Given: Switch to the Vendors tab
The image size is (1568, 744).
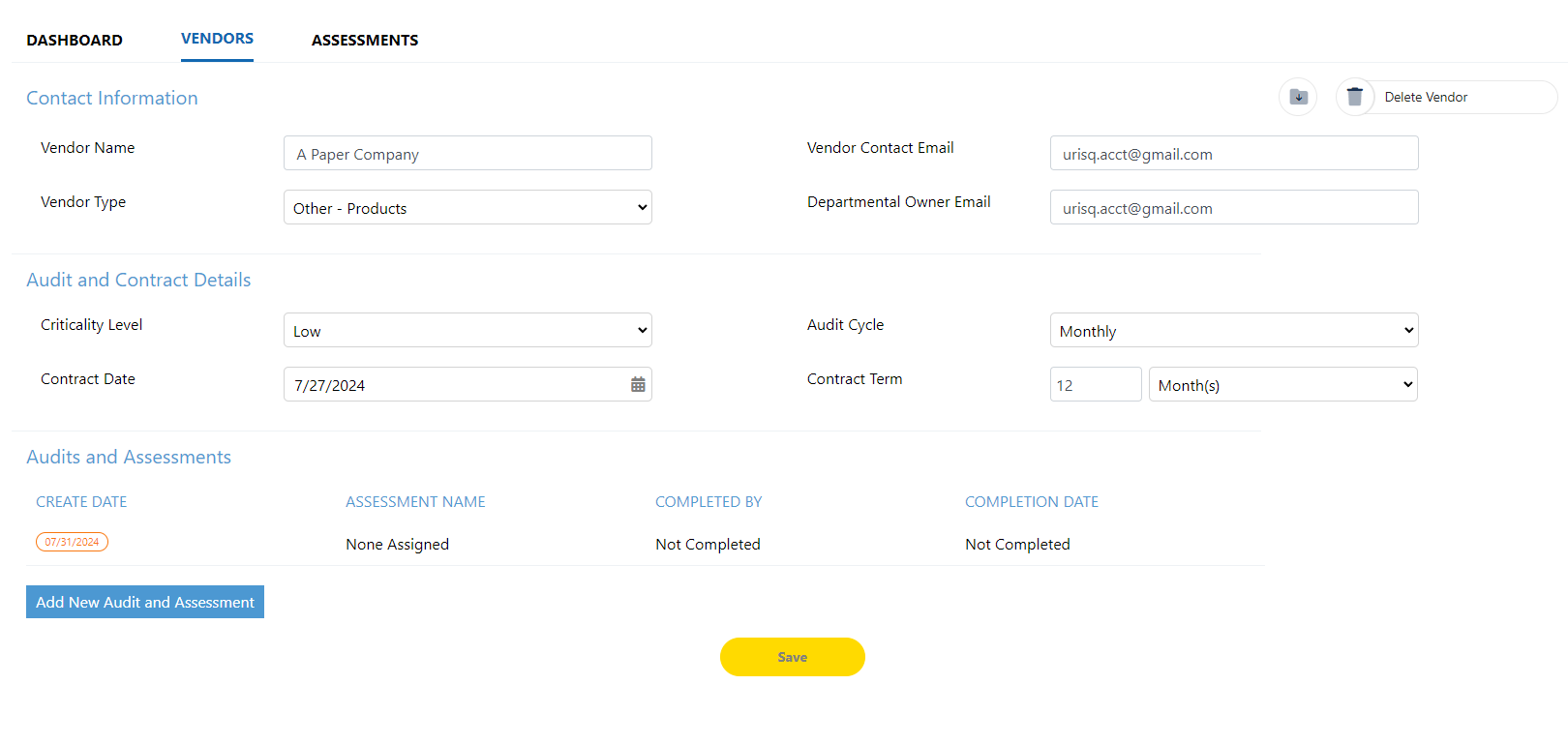Looking at the screenshot, I should (217, 39).
